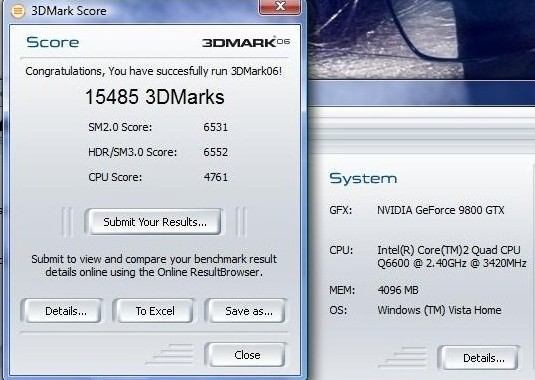Image resolution: width=535 pixels, height=380 pixels.
Task: Click the Intel Core 2 Quad CPU text
Action: 449,250
